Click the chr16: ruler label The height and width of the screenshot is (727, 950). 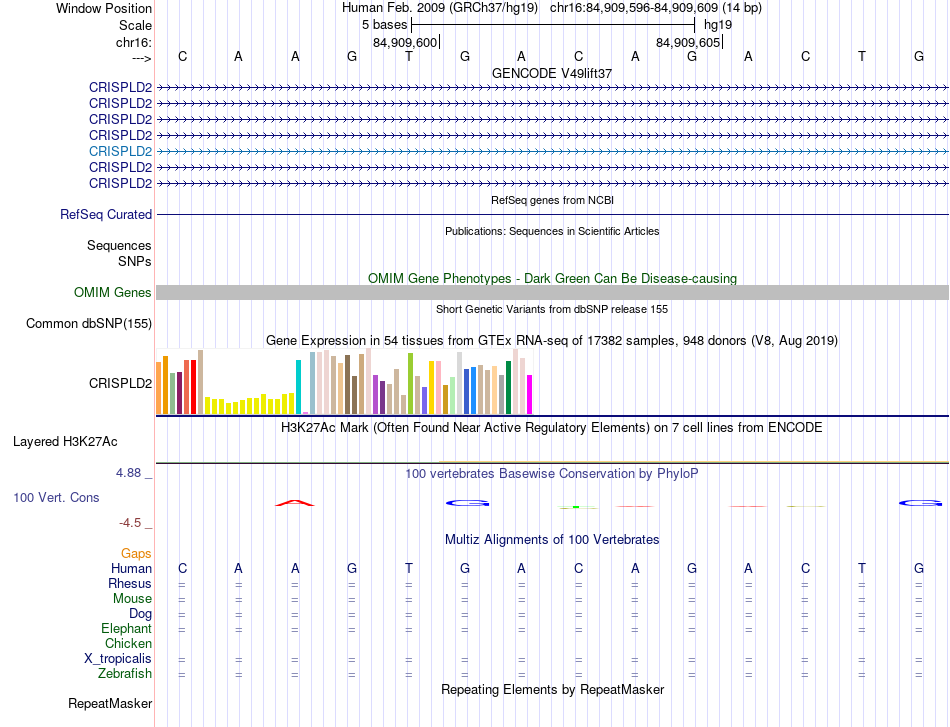click(x=134, y=42)
